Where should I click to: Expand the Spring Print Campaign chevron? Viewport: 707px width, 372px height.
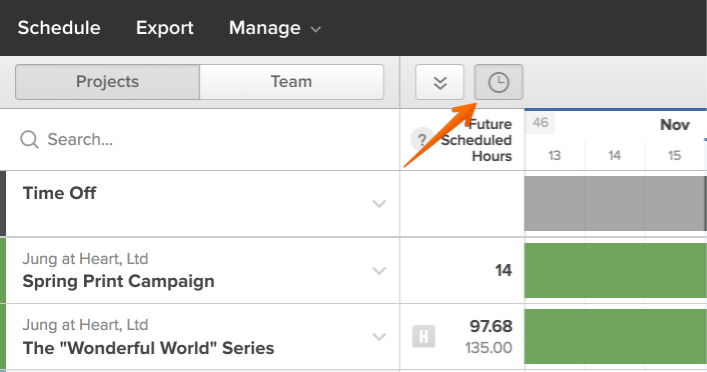coord(379,271)
